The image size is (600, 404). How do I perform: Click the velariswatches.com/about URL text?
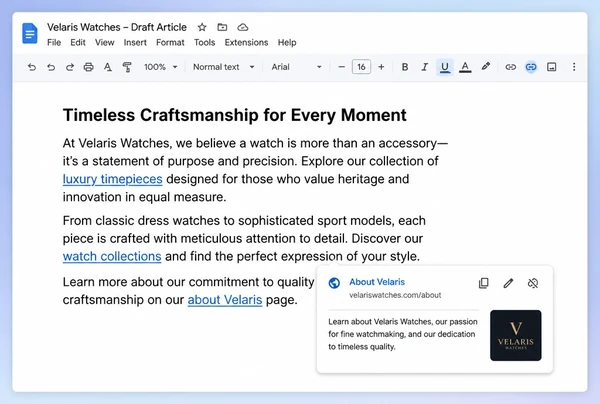395,295
